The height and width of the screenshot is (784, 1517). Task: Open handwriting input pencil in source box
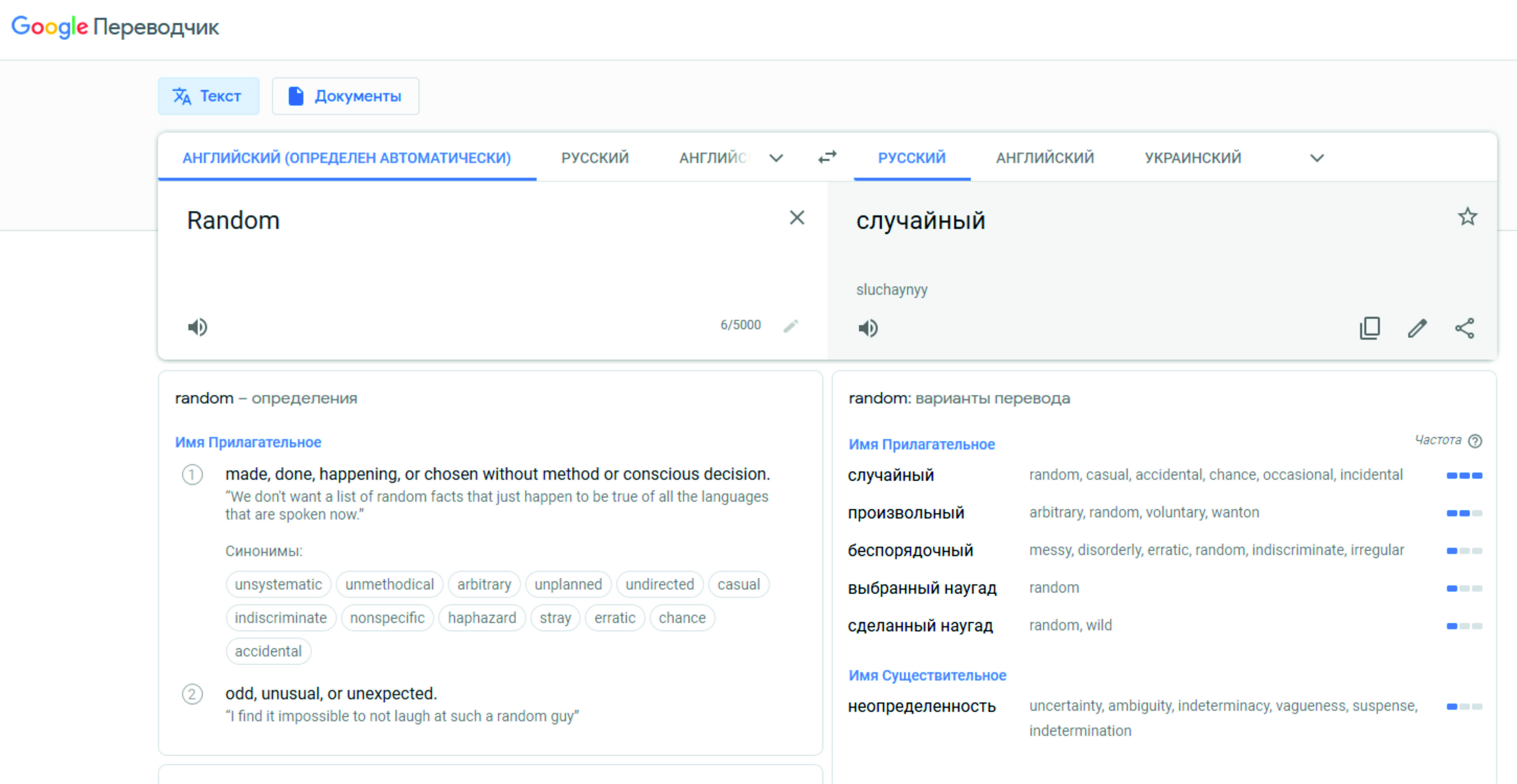pos(790,326)
